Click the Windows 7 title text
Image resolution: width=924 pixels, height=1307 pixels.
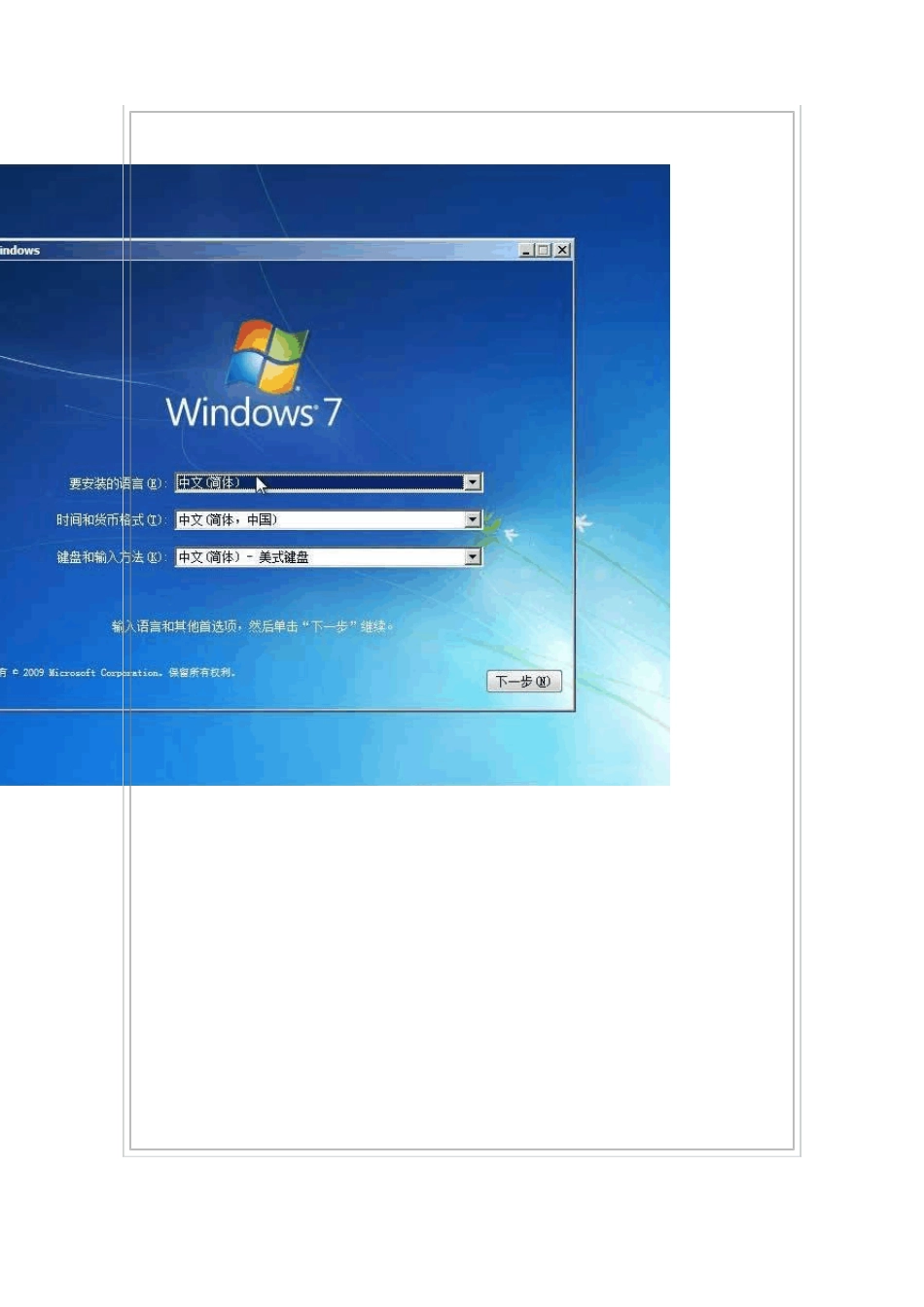(x=254, y=411)
